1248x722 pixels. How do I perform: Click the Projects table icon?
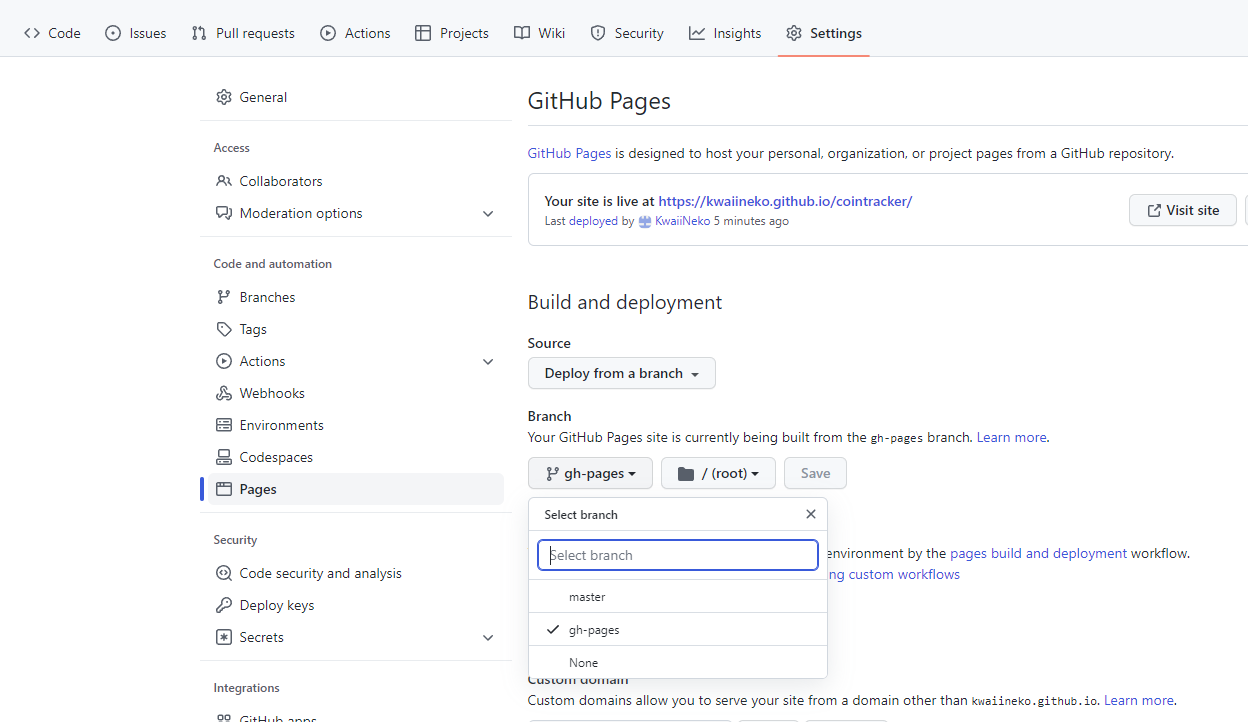[423, 33]
